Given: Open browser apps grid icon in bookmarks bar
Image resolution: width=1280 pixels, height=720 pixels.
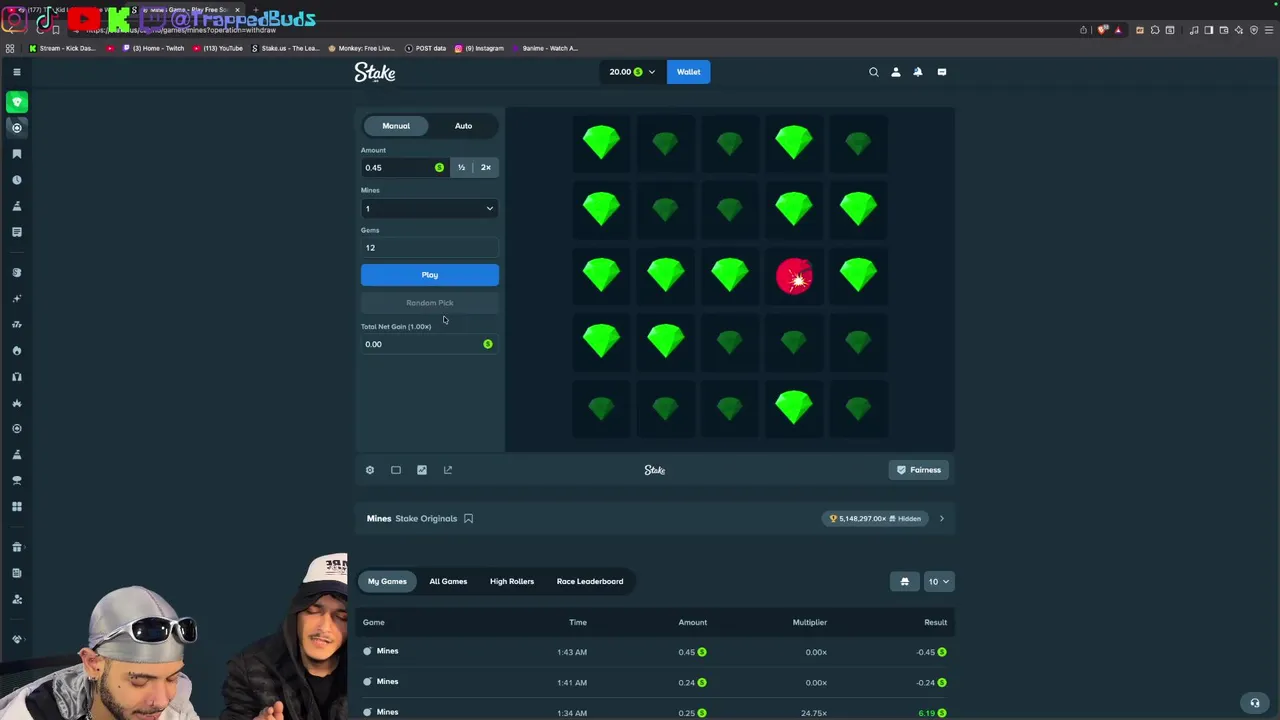Looking at the screenshot, I should click(x=10, y=48).
